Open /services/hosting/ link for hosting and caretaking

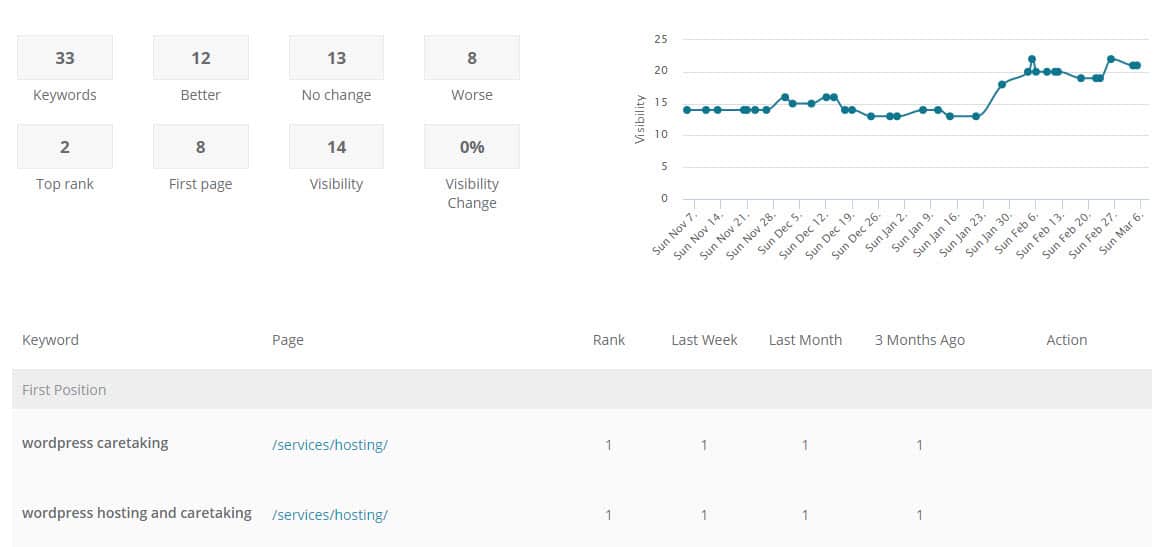(329, 515)
